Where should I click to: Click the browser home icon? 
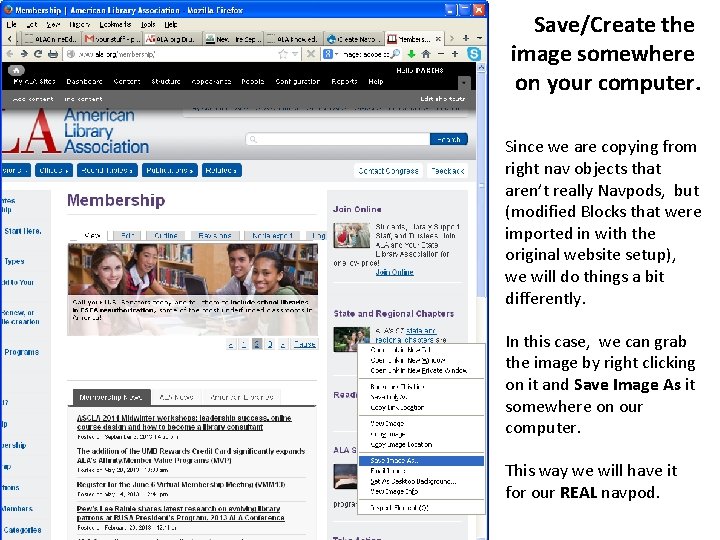[426, 54]
